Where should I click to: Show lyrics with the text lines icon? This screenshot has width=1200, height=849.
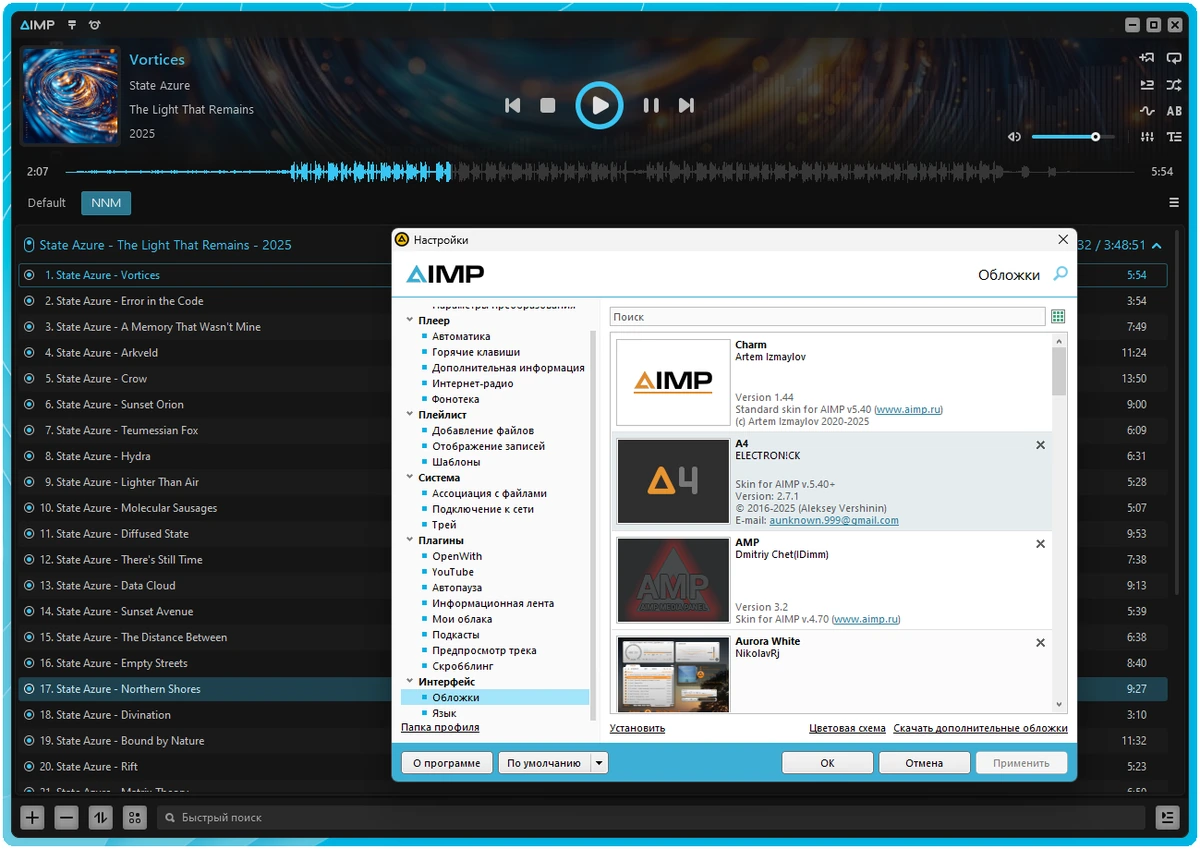click(x=1174, y=137)
